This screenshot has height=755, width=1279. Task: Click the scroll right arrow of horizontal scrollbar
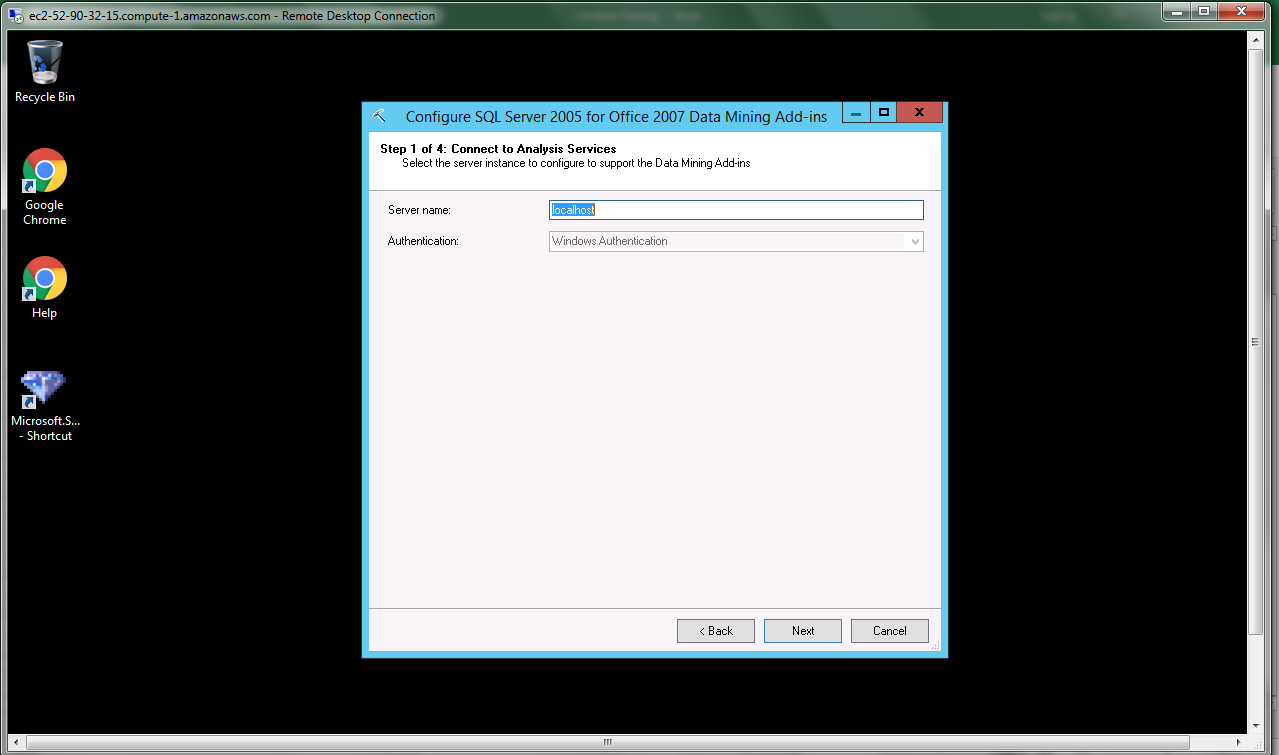pyautogui.click(x=1239, y=743)
